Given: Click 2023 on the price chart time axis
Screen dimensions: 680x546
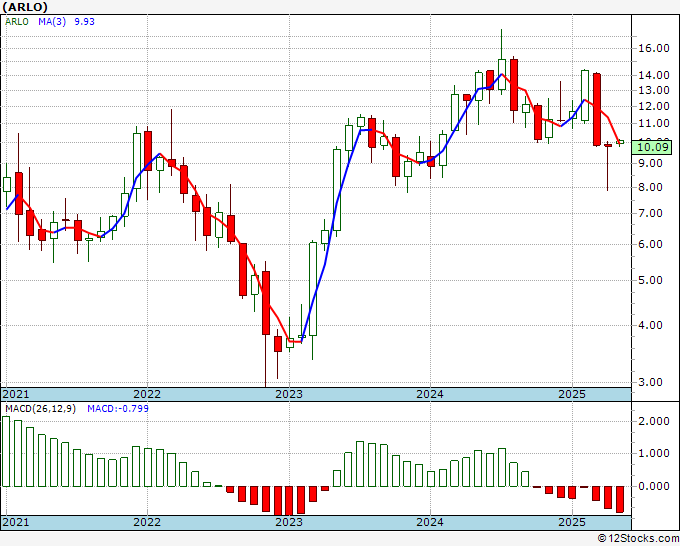Looking at the screenshot, I should [x=289, y=394].
